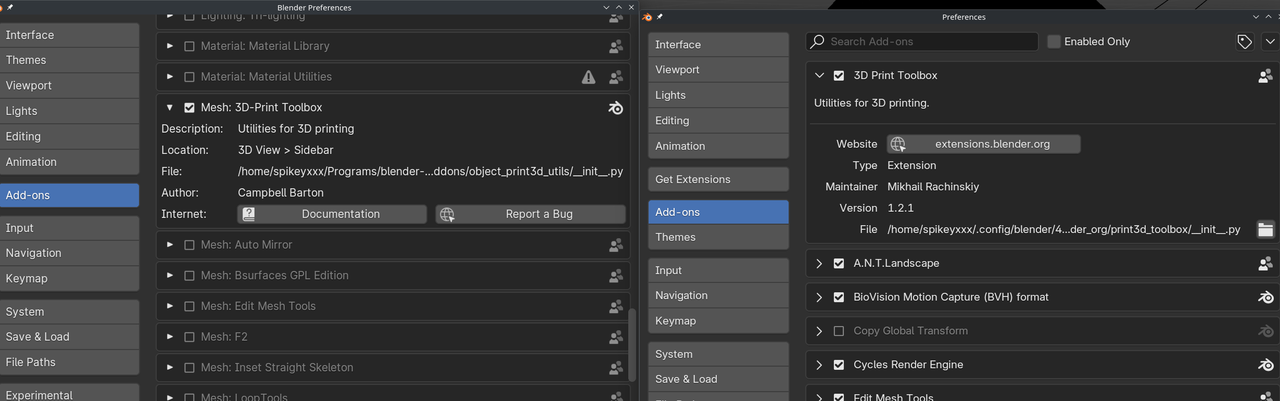Click the Report a Bug button
Viewport: 1280px width, 401px height.
click(530, 214)
